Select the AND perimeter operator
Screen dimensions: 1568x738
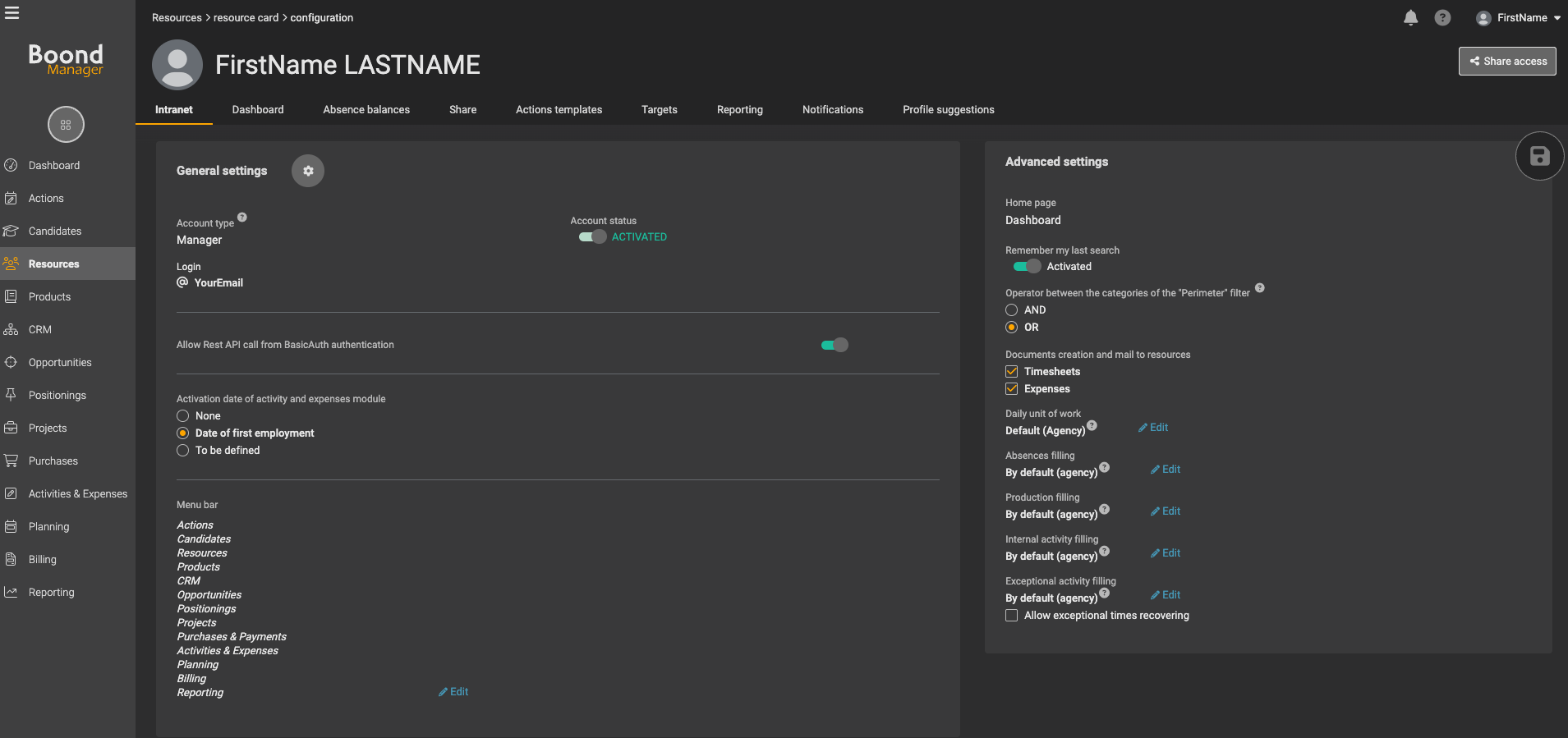click(x=1012, y=310)
